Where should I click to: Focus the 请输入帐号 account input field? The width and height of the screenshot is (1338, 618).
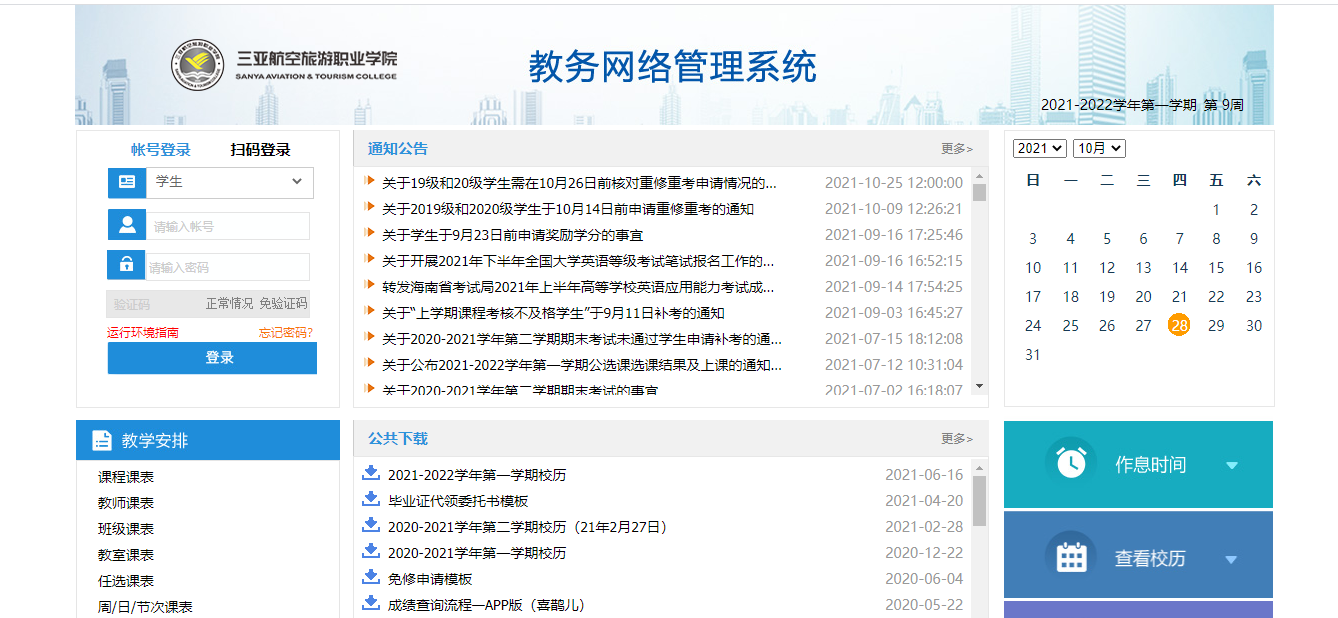coord(228,226)
